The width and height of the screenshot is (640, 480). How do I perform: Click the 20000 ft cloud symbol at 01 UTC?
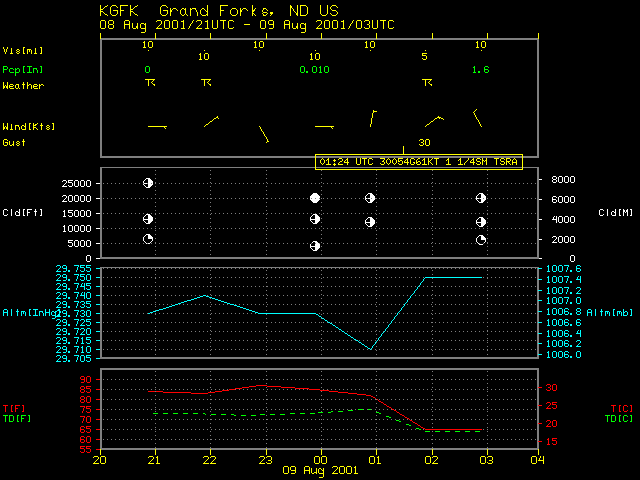tap(370, 198)
